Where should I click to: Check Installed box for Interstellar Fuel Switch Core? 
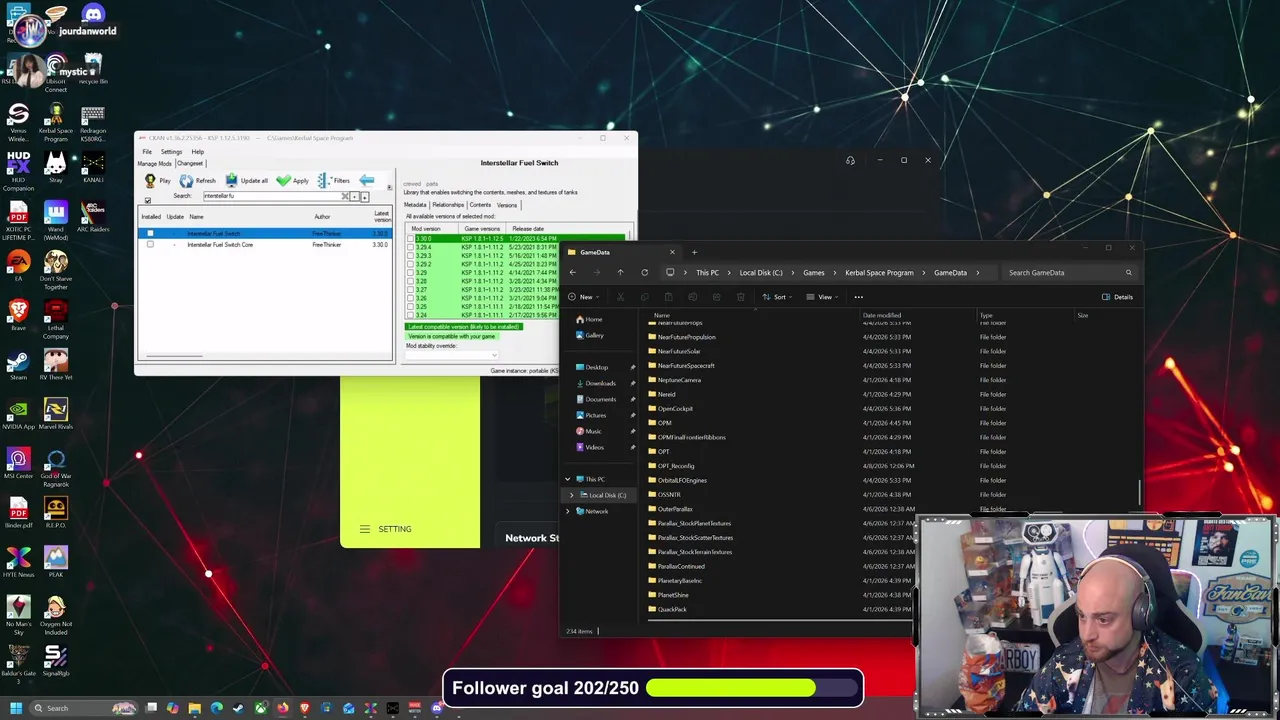pyautogui.click(x=151, y=245)
